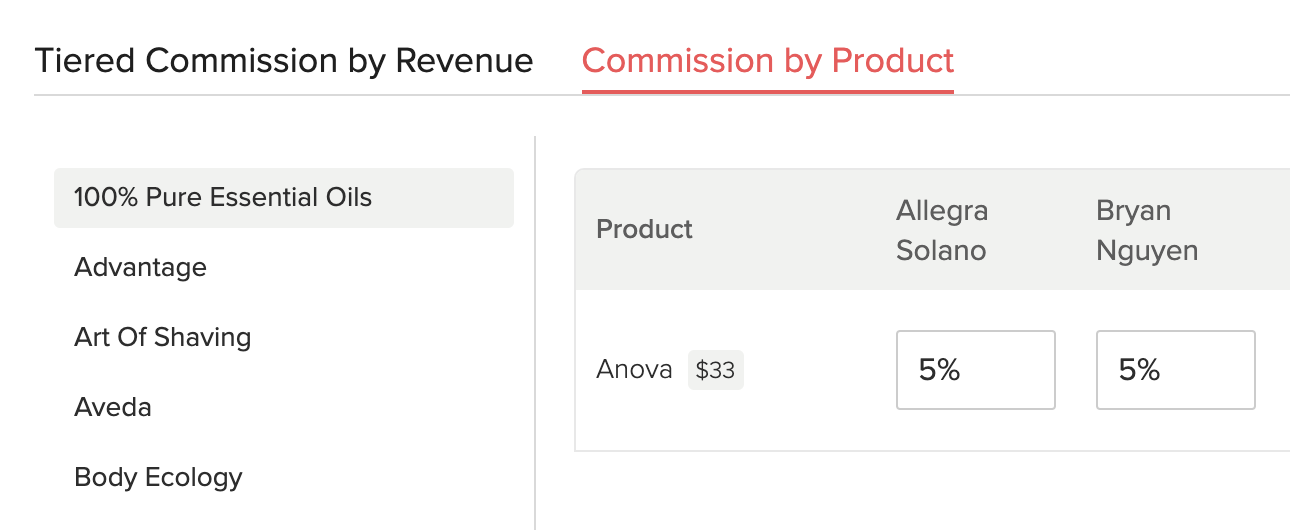
Task: Click the Product column header
Action: 644,230
